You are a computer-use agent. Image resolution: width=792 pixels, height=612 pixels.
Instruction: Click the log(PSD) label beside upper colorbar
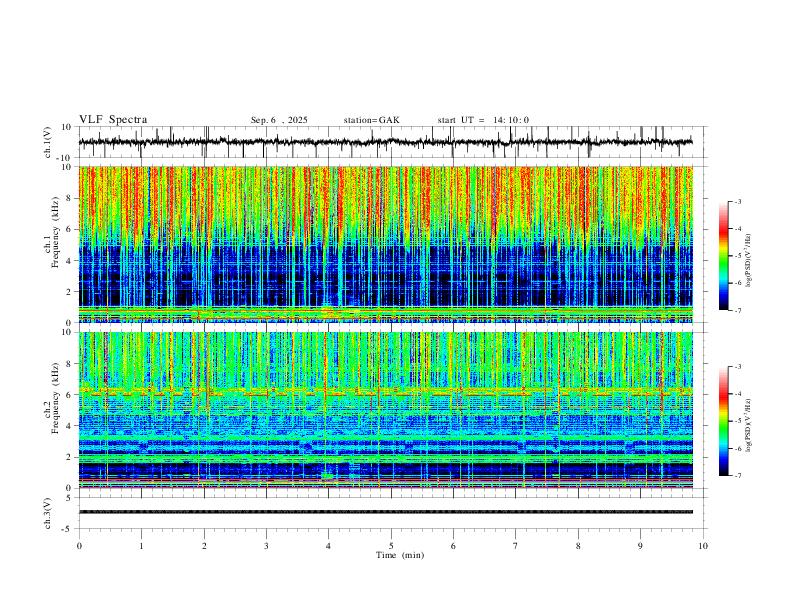(x=749, y=261)
